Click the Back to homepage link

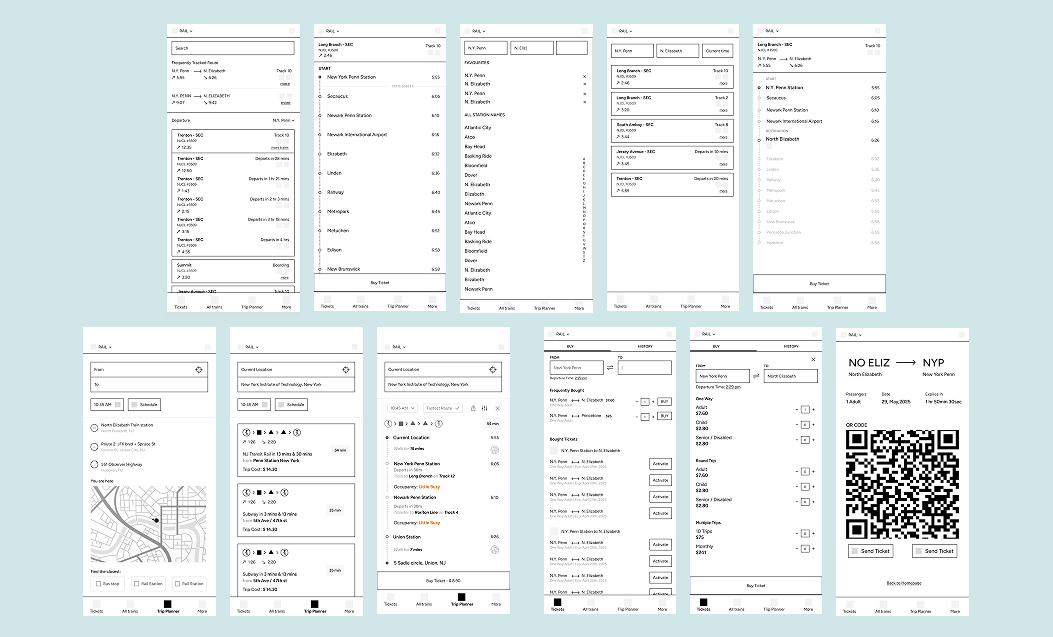coord(905,582)
